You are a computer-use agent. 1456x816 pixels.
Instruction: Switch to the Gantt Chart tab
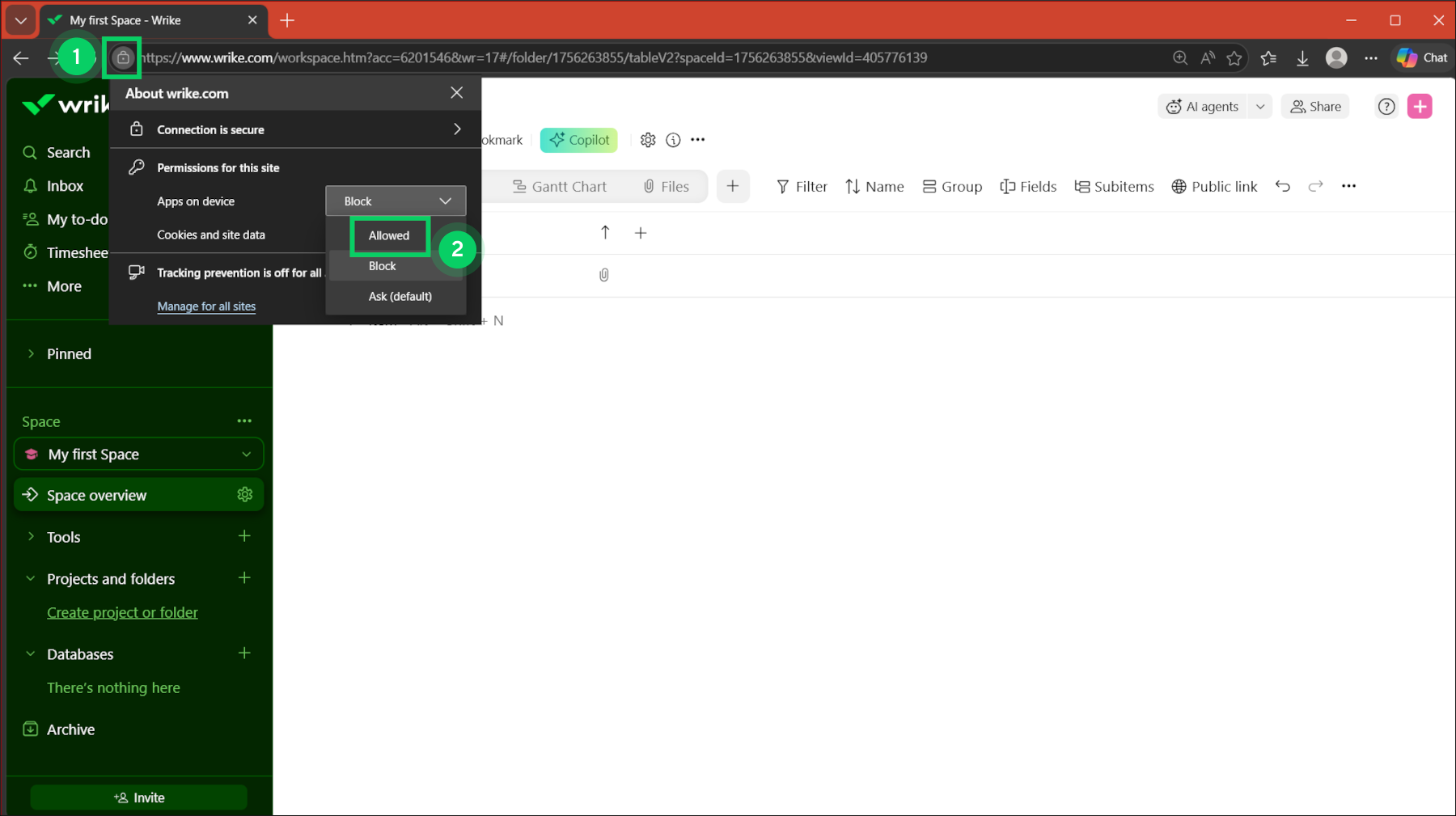tap(560, 187)
